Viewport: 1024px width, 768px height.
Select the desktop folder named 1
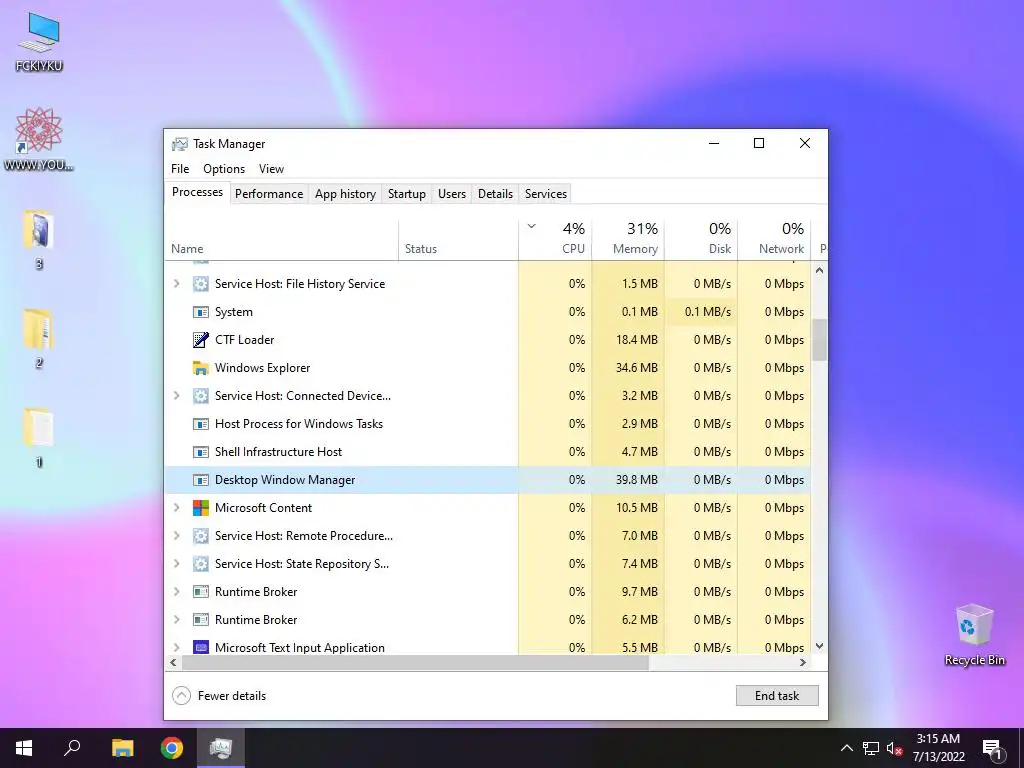pos(39,438)
